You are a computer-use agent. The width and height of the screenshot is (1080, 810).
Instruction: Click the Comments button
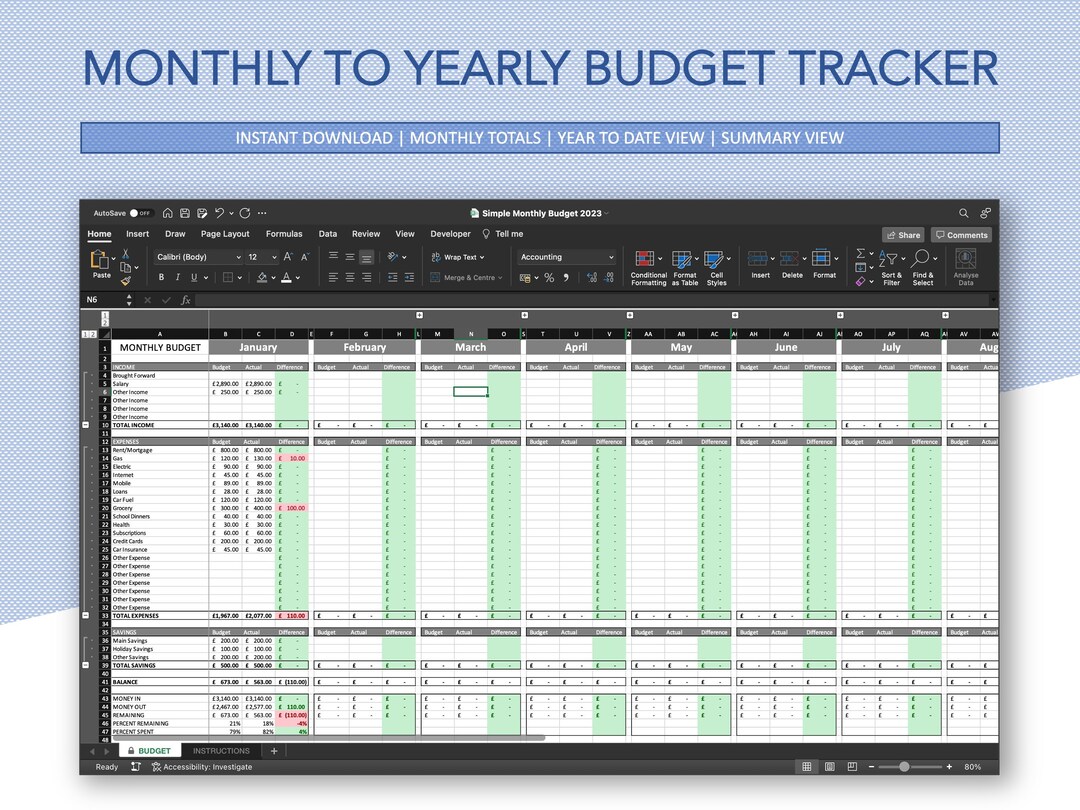(x=960, y=234)
